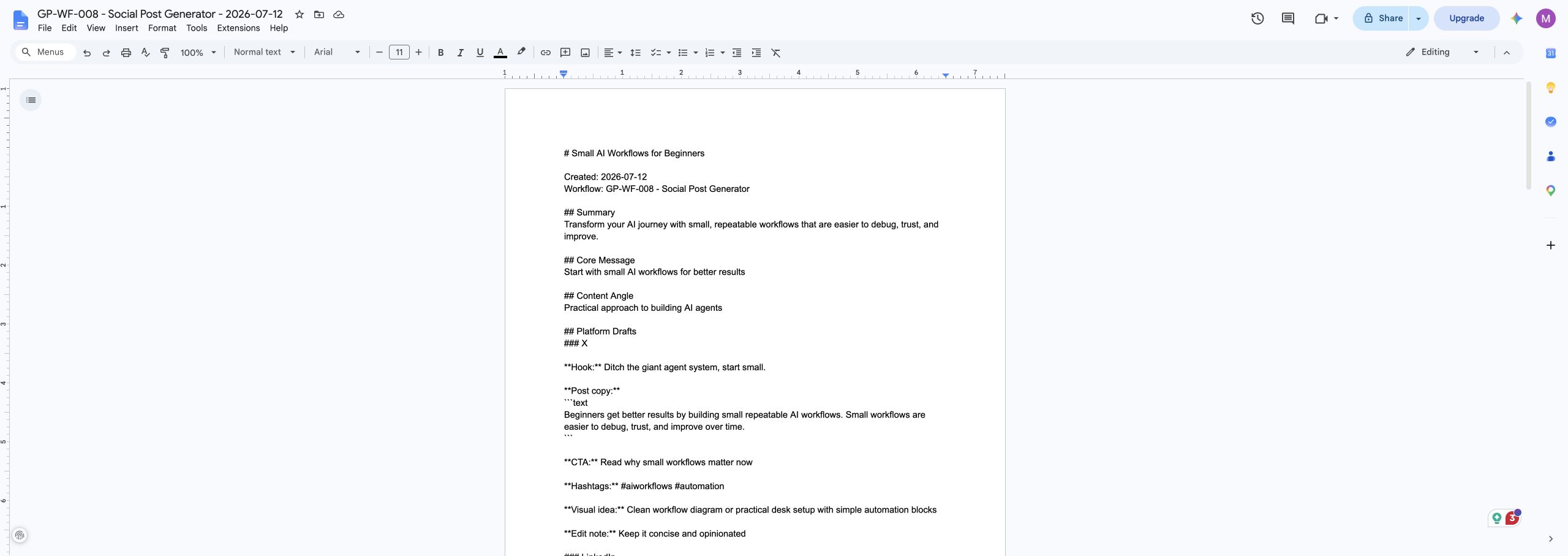Add a comment from toolbar
This screenshot has height=556, width=1568.
pyautogui.click(x=565, y=53)
